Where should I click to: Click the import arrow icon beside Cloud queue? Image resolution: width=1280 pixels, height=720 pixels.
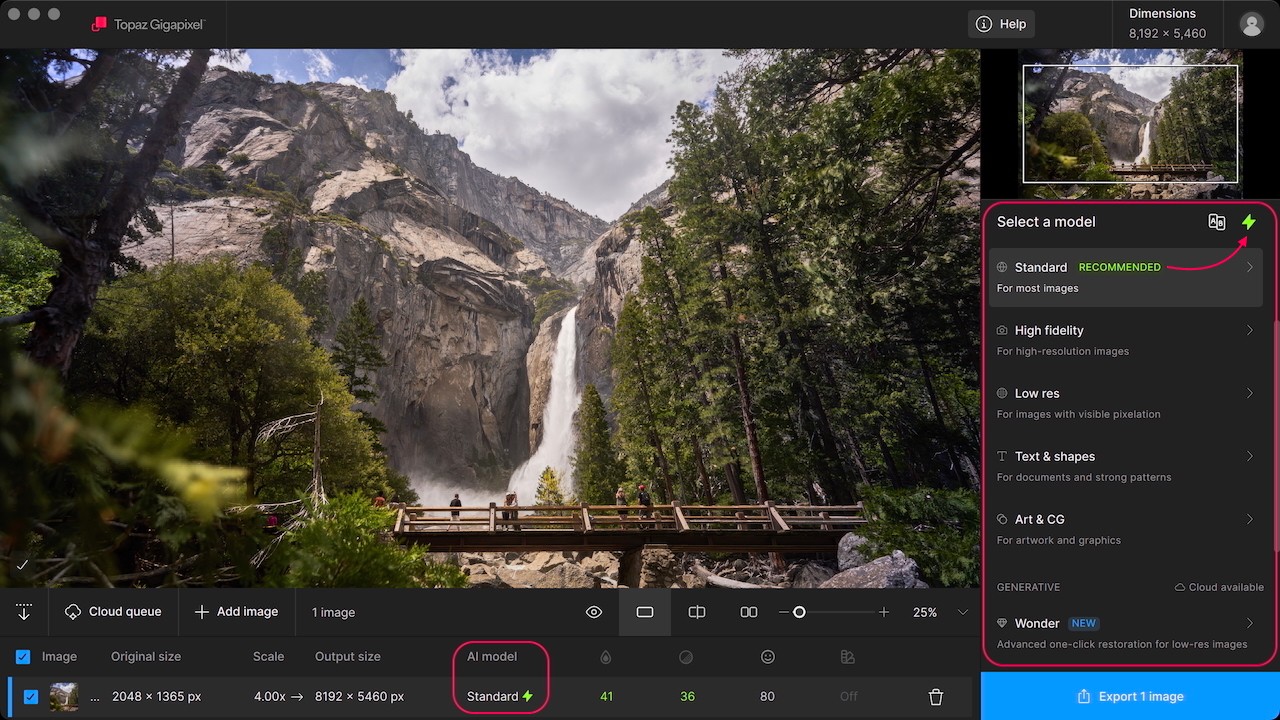click(x=24, y=612)
